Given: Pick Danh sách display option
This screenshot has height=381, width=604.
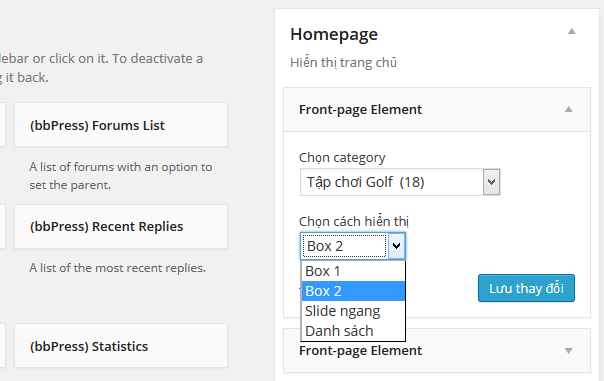Looking at the screenshot, I should (x=353, y=331).
